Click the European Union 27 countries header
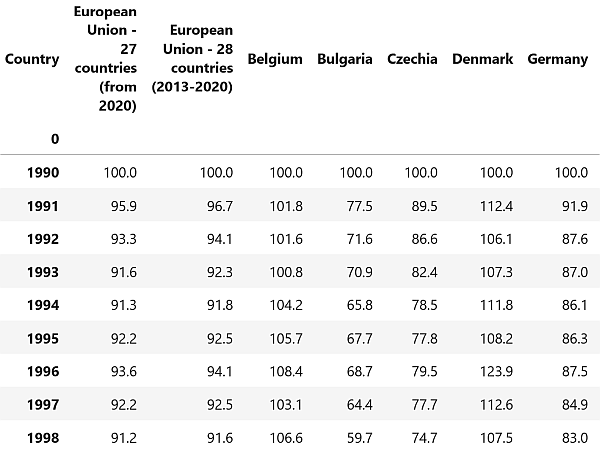This screenshot has height=453, width=600. pos(105,59)
